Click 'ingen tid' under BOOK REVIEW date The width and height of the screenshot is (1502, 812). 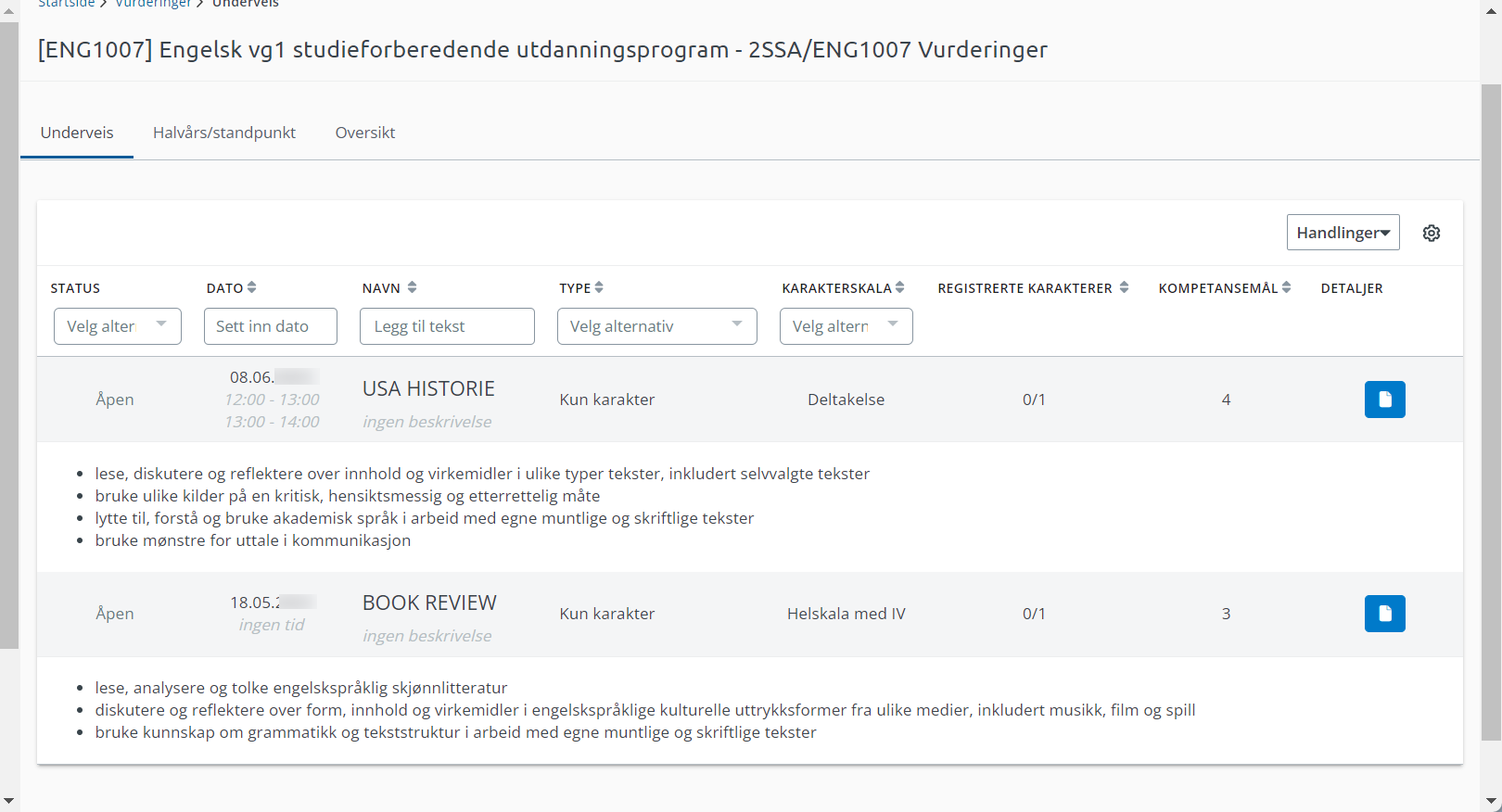[x=272, y=625]
